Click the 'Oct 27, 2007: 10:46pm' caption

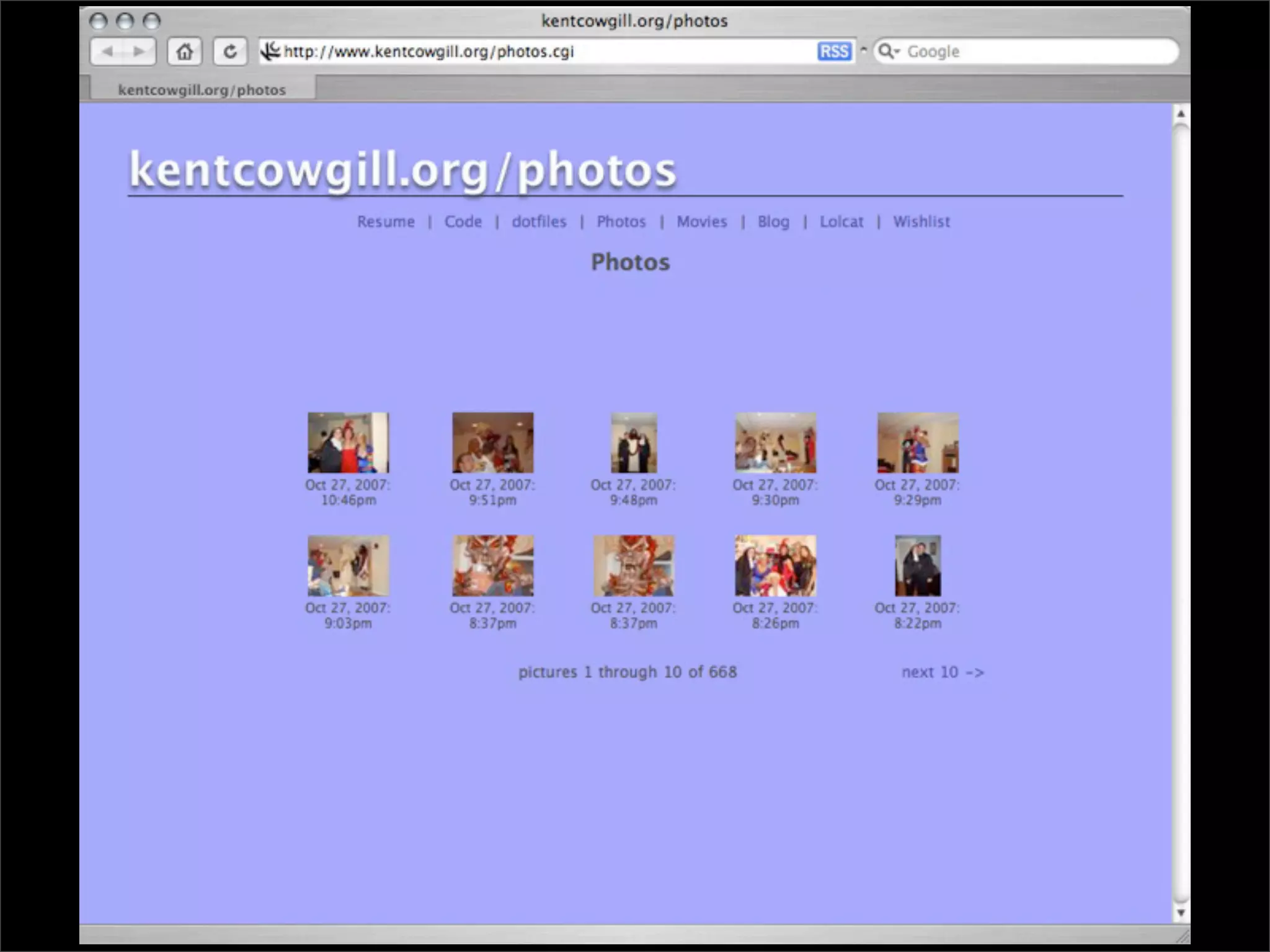click(x=348, y=492)
